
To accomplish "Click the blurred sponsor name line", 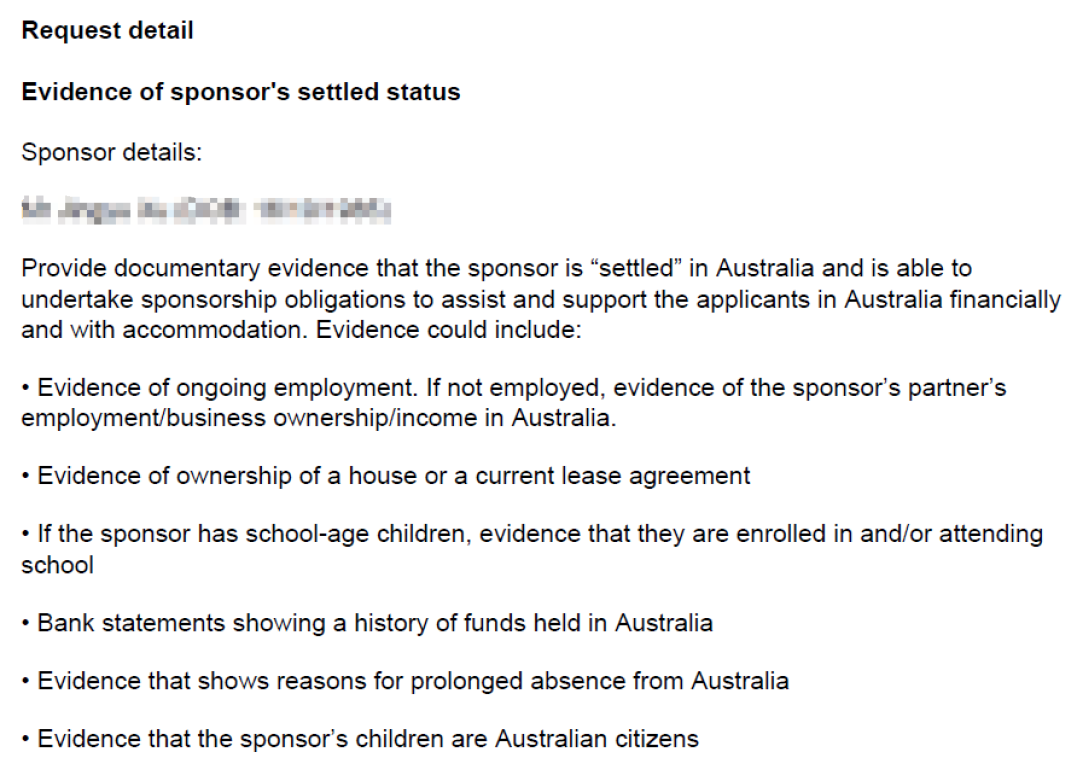I will [205, 210].
